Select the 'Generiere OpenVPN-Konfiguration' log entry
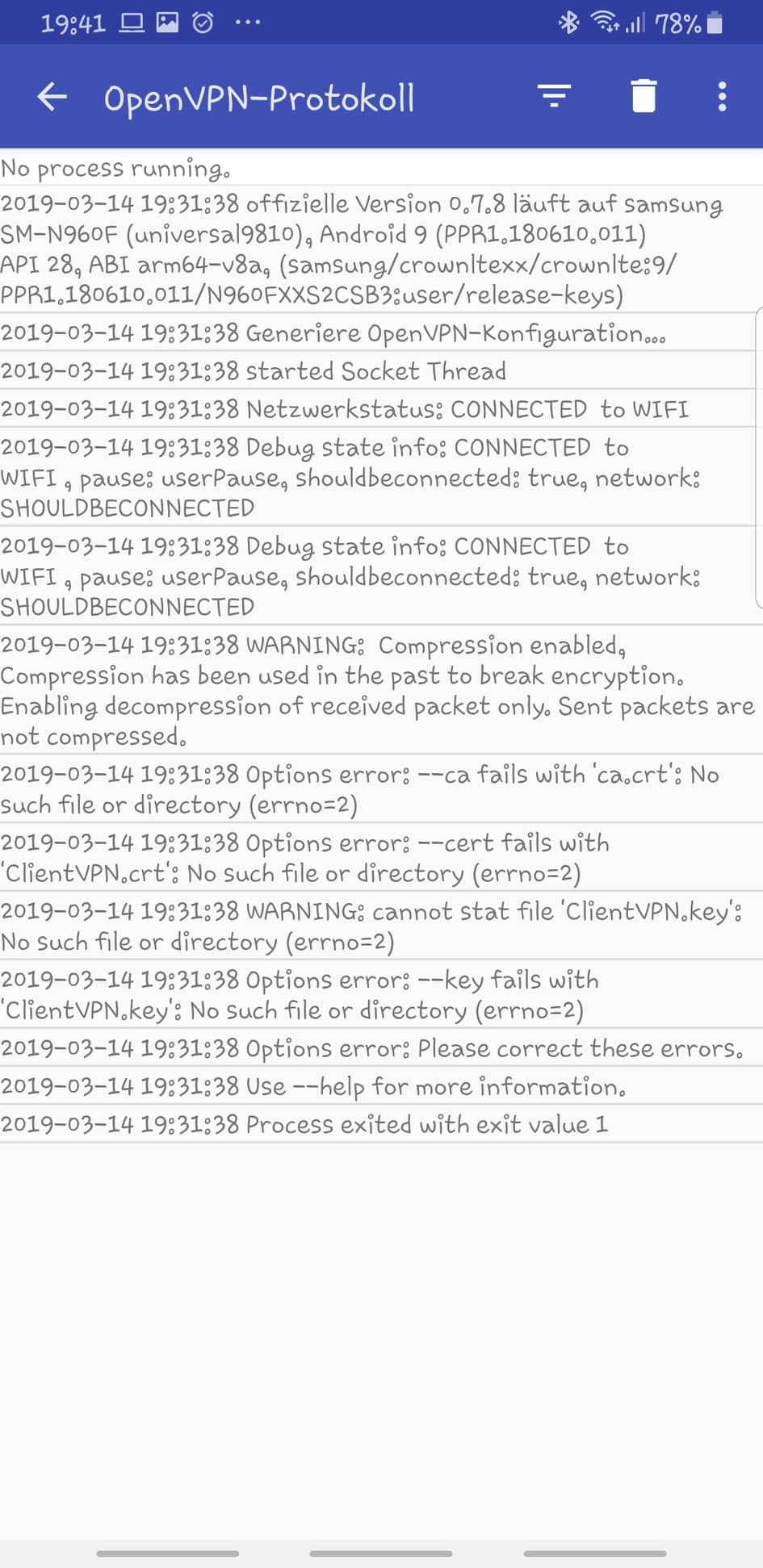 (x=381, y=332)
